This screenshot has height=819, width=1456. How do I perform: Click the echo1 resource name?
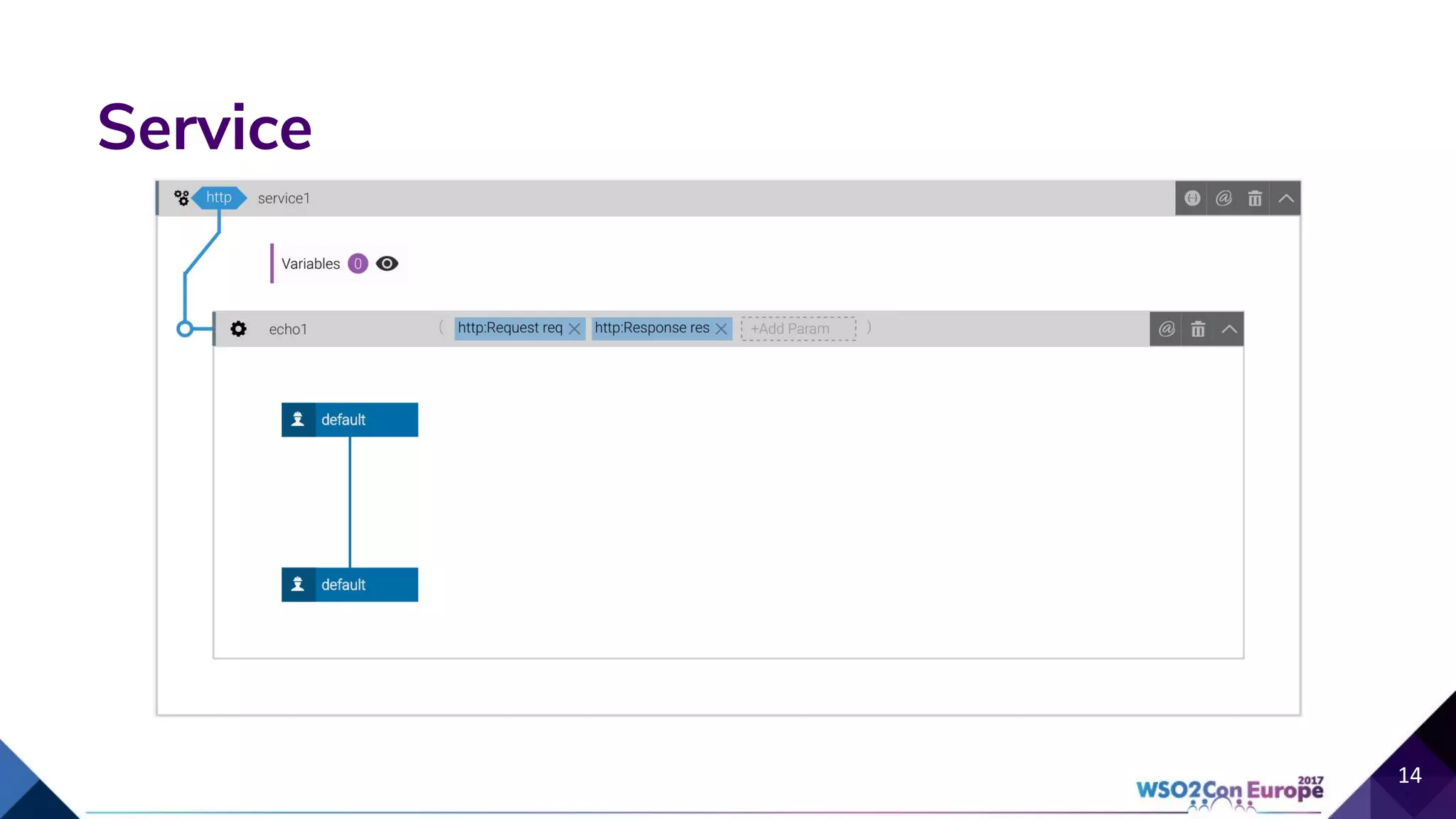click(x=288, y=329)
